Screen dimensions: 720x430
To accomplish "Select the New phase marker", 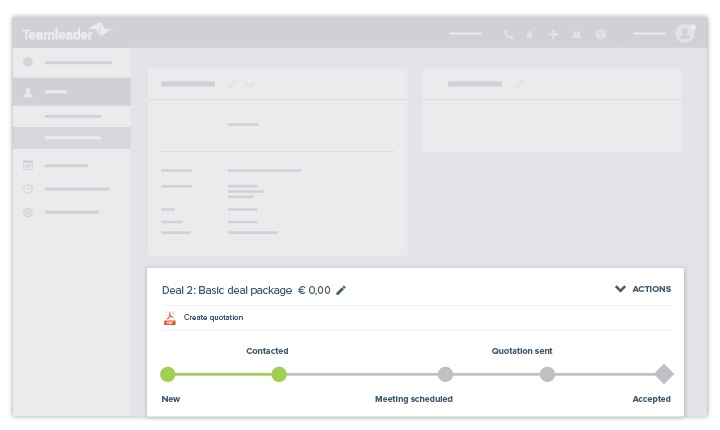I will 168,374.
